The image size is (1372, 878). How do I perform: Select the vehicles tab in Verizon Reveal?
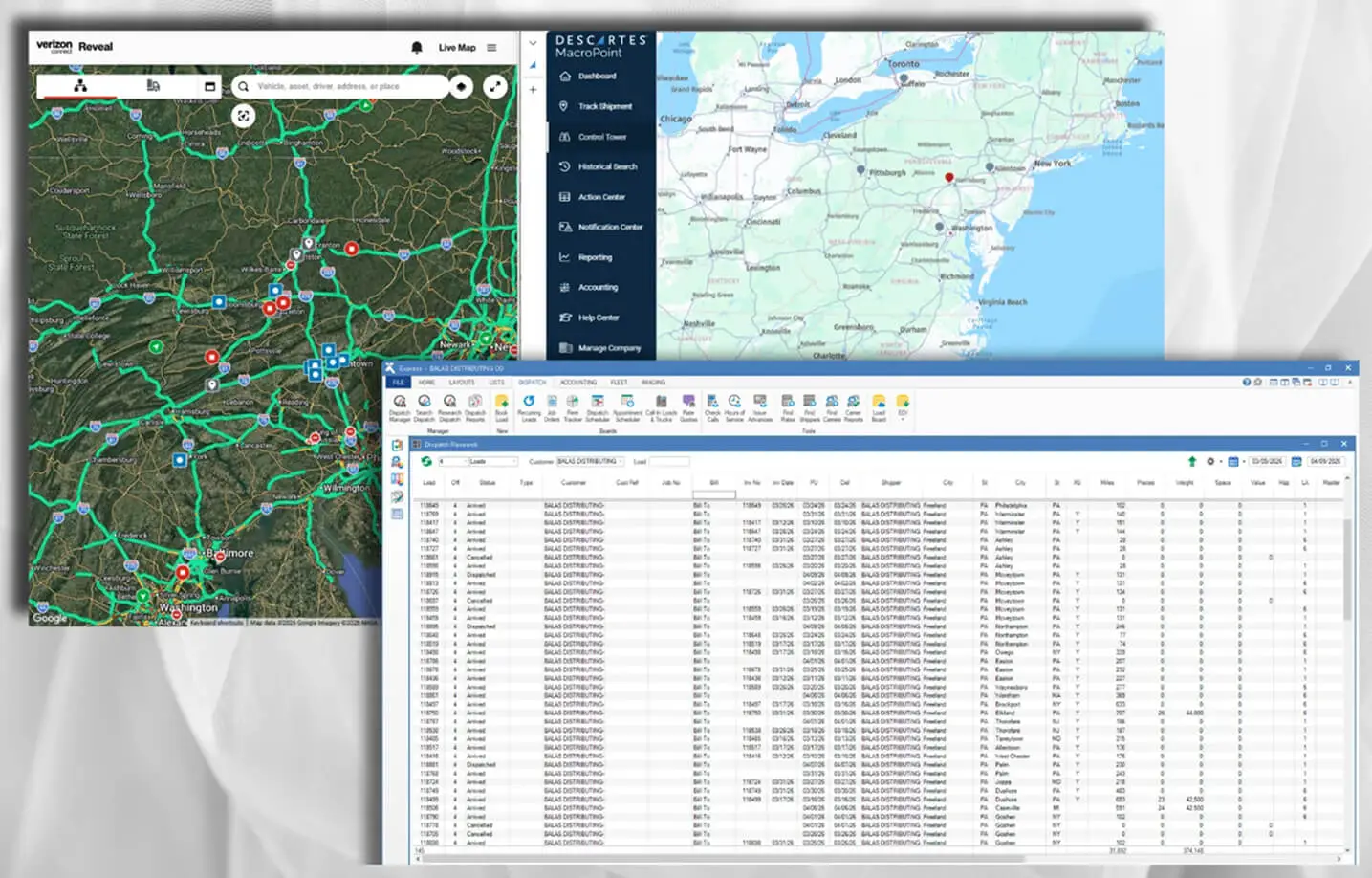153,86
